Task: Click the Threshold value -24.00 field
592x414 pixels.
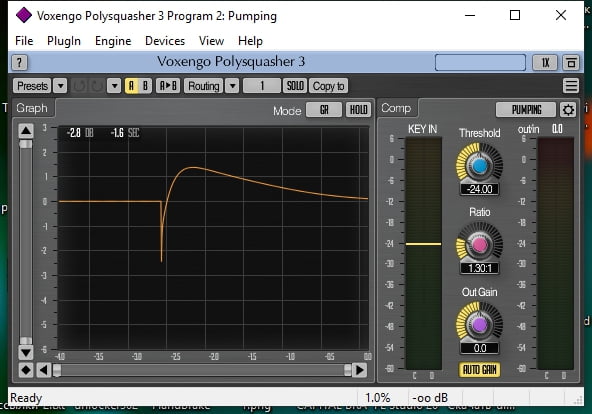Action: (479, 189)
